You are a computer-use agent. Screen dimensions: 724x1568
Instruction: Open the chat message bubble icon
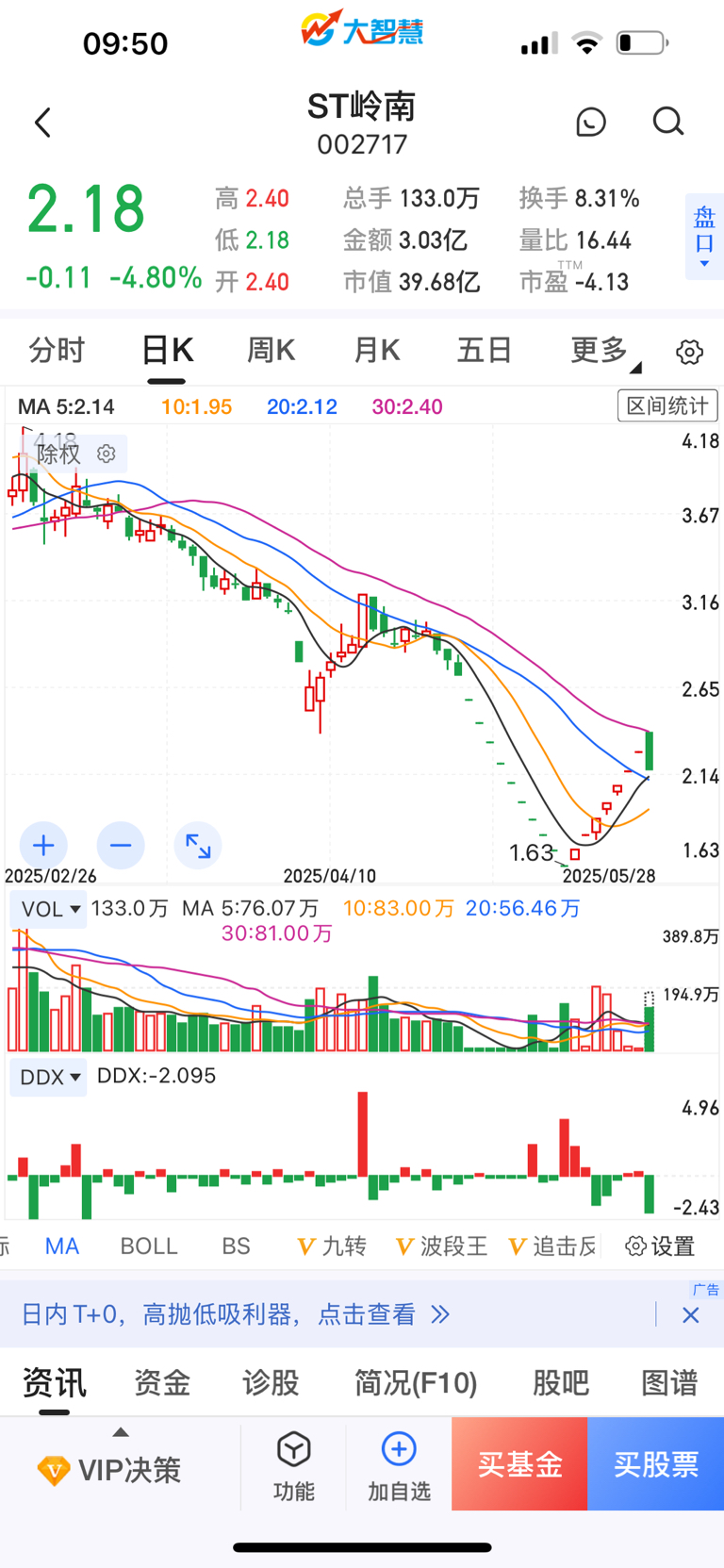(591, 122)
